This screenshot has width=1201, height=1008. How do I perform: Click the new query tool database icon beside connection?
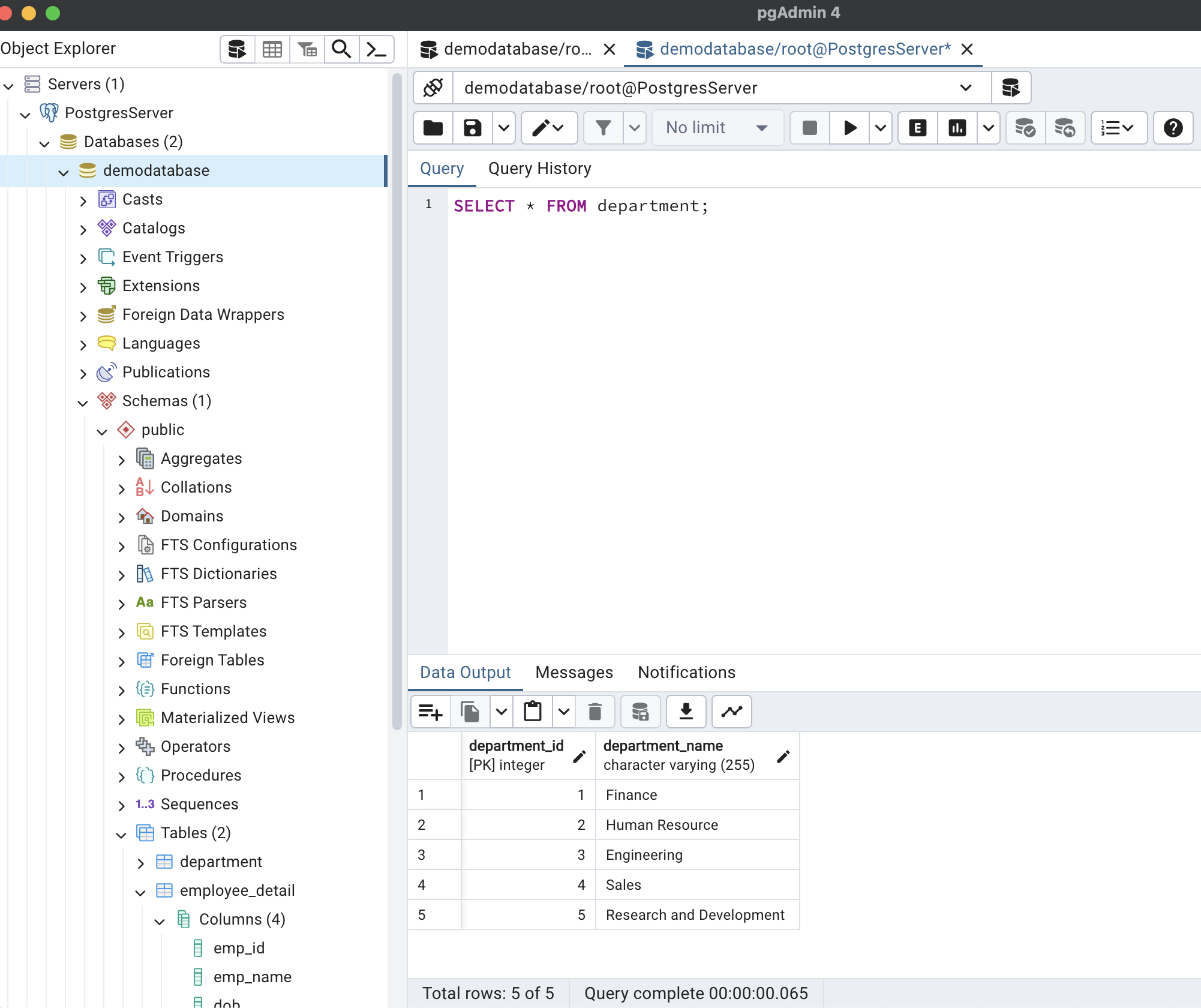click(x=1011, y=88)
